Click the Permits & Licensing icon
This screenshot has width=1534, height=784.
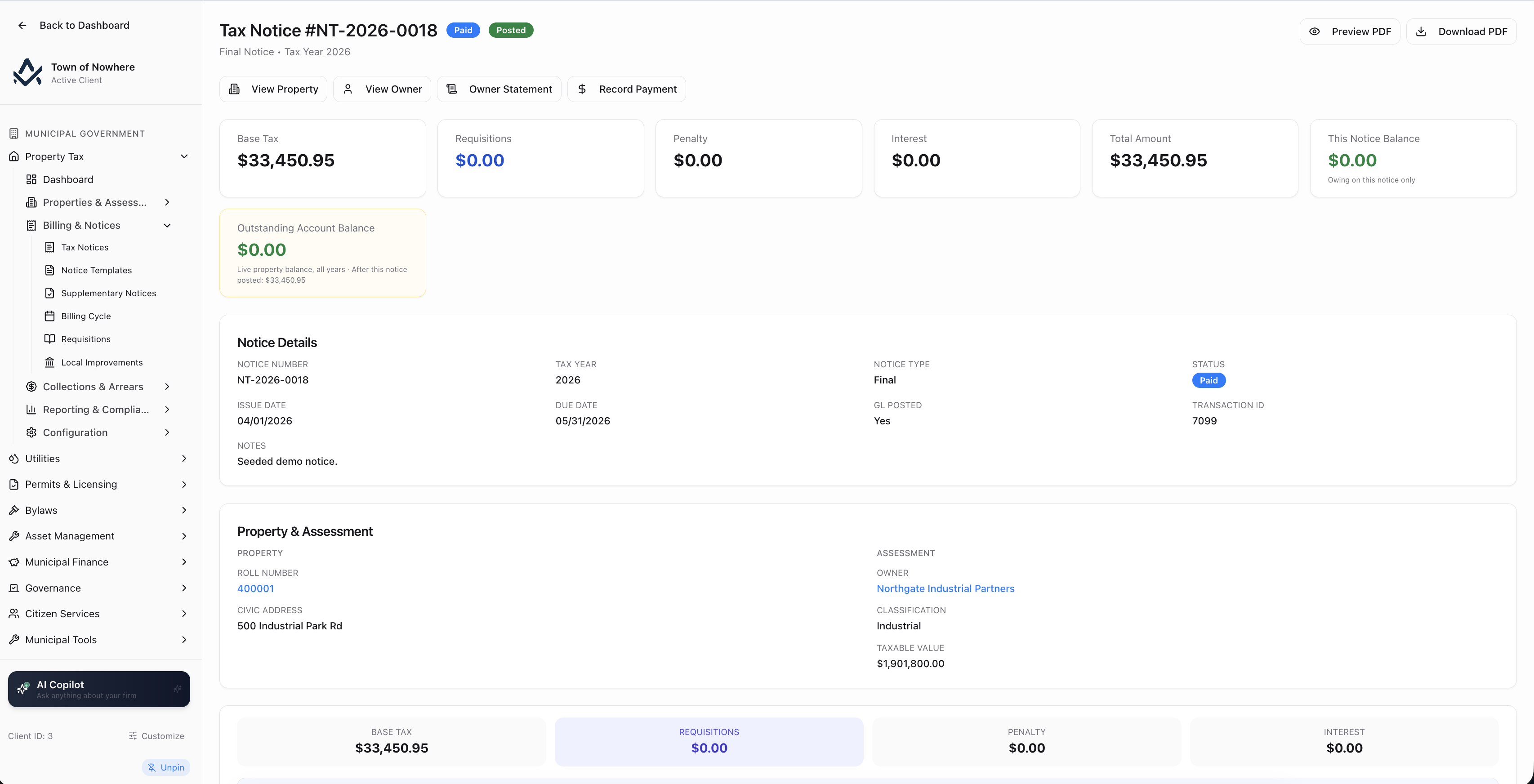pos(13,484)
